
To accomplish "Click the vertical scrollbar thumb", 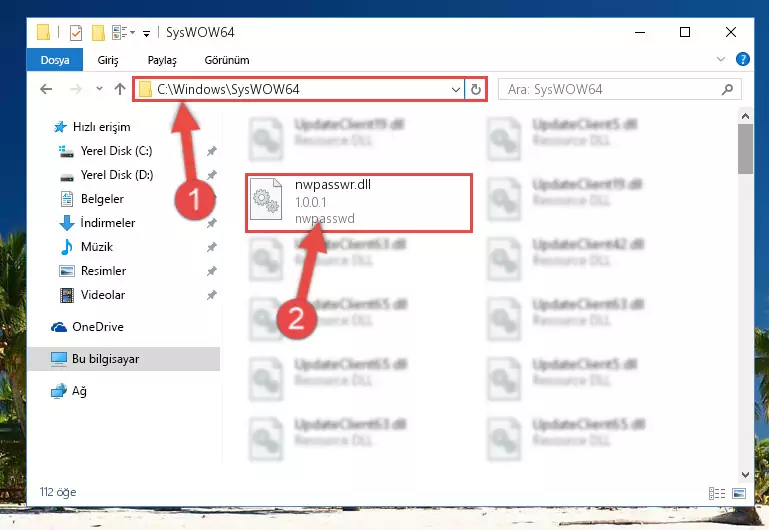I will click(x=745, y=149).
